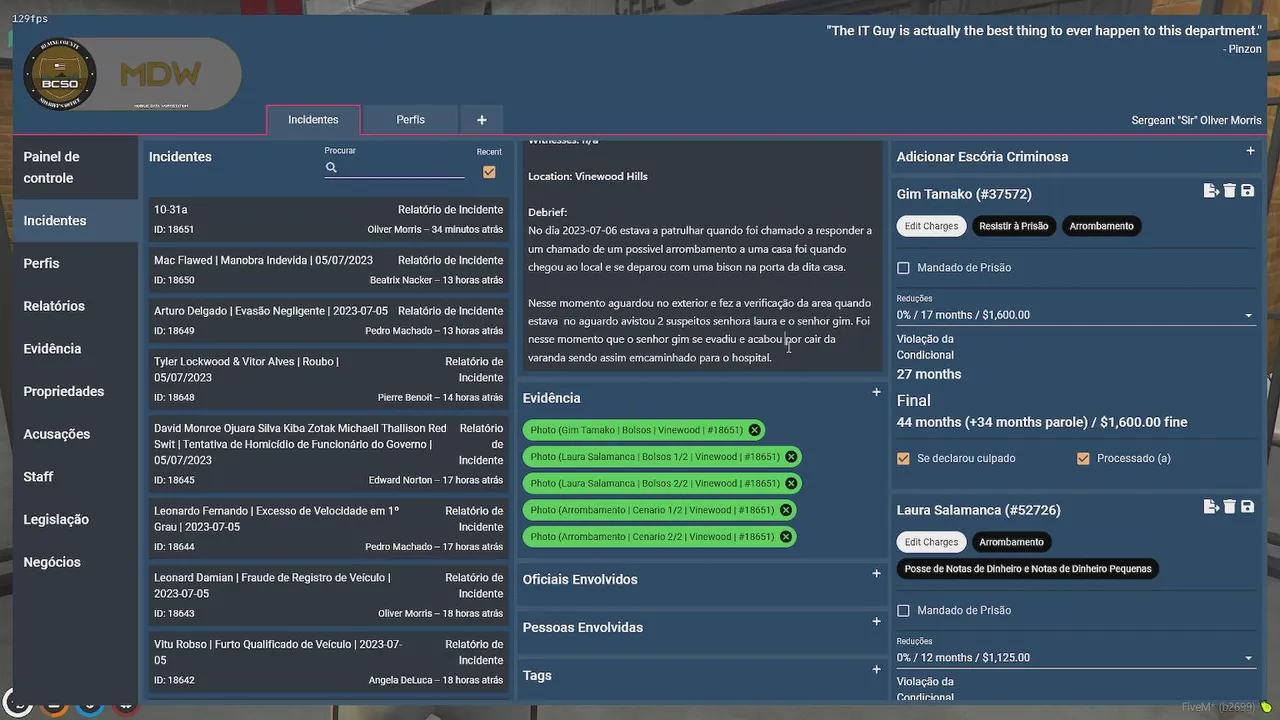Click the search magnifier icon in Incidentes
Image resolution: width=1280 pixels, height=720 pixels.
331,168
